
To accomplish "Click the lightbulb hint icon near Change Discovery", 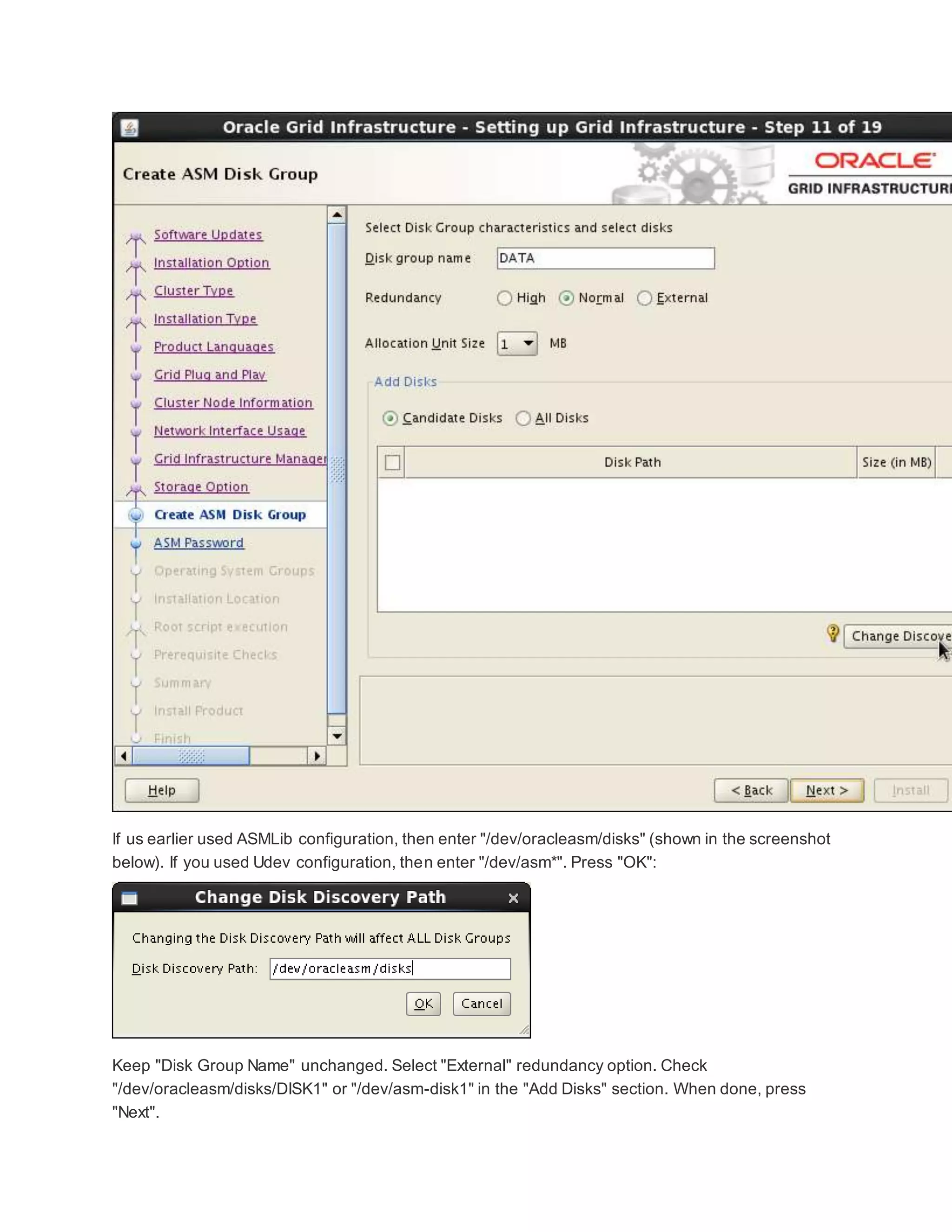I will click(x=833, y=634).
